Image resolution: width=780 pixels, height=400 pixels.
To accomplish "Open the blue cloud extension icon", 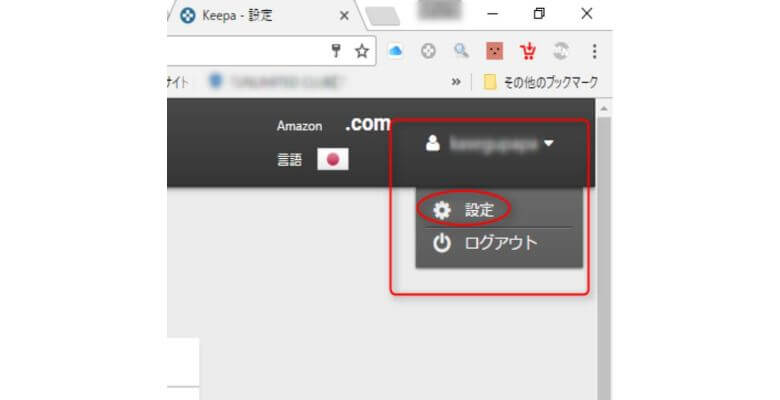I will click(x=396, y=51).
